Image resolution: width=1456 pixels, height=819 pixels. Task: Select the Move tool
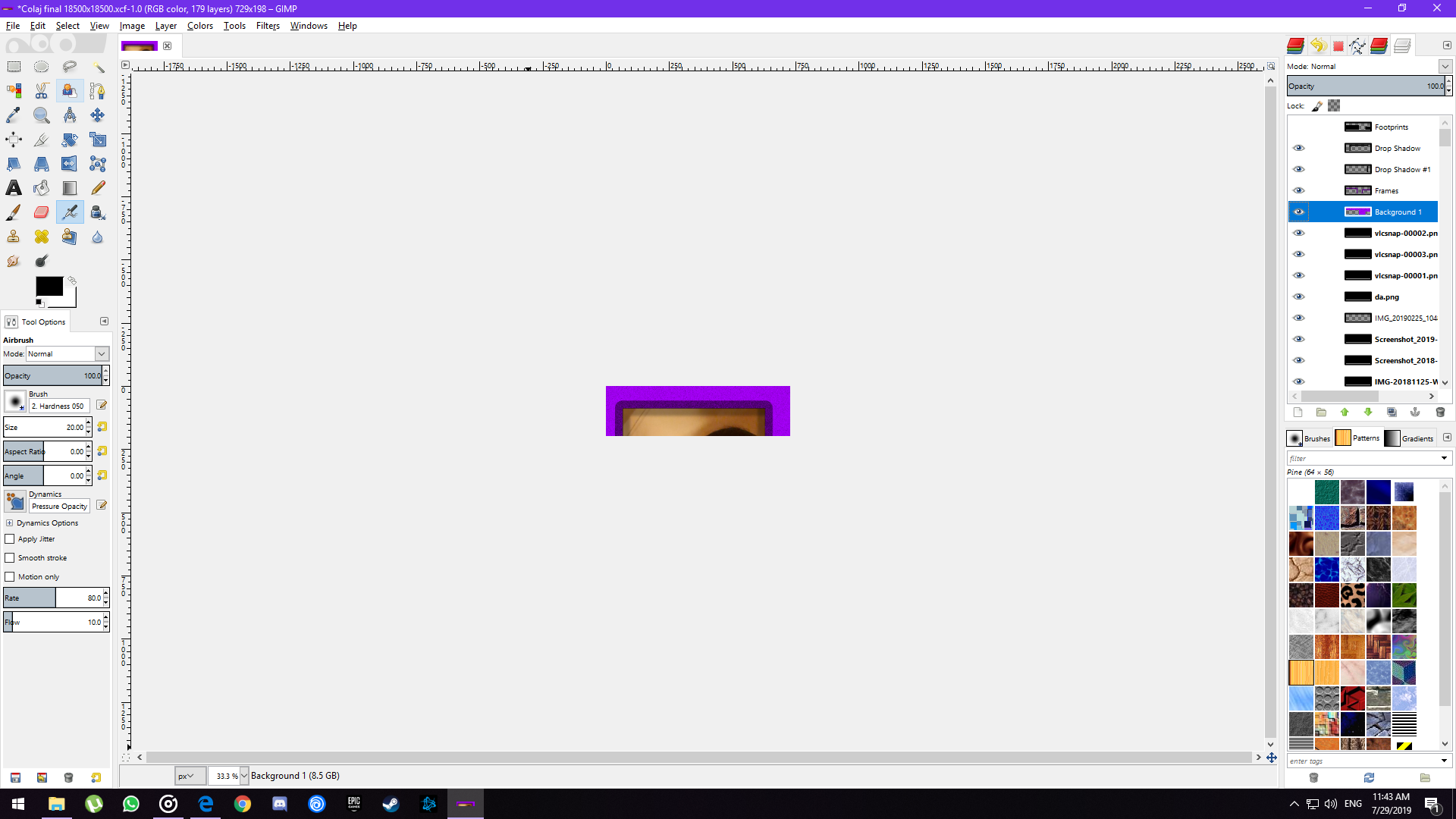(x=98, y=115)
